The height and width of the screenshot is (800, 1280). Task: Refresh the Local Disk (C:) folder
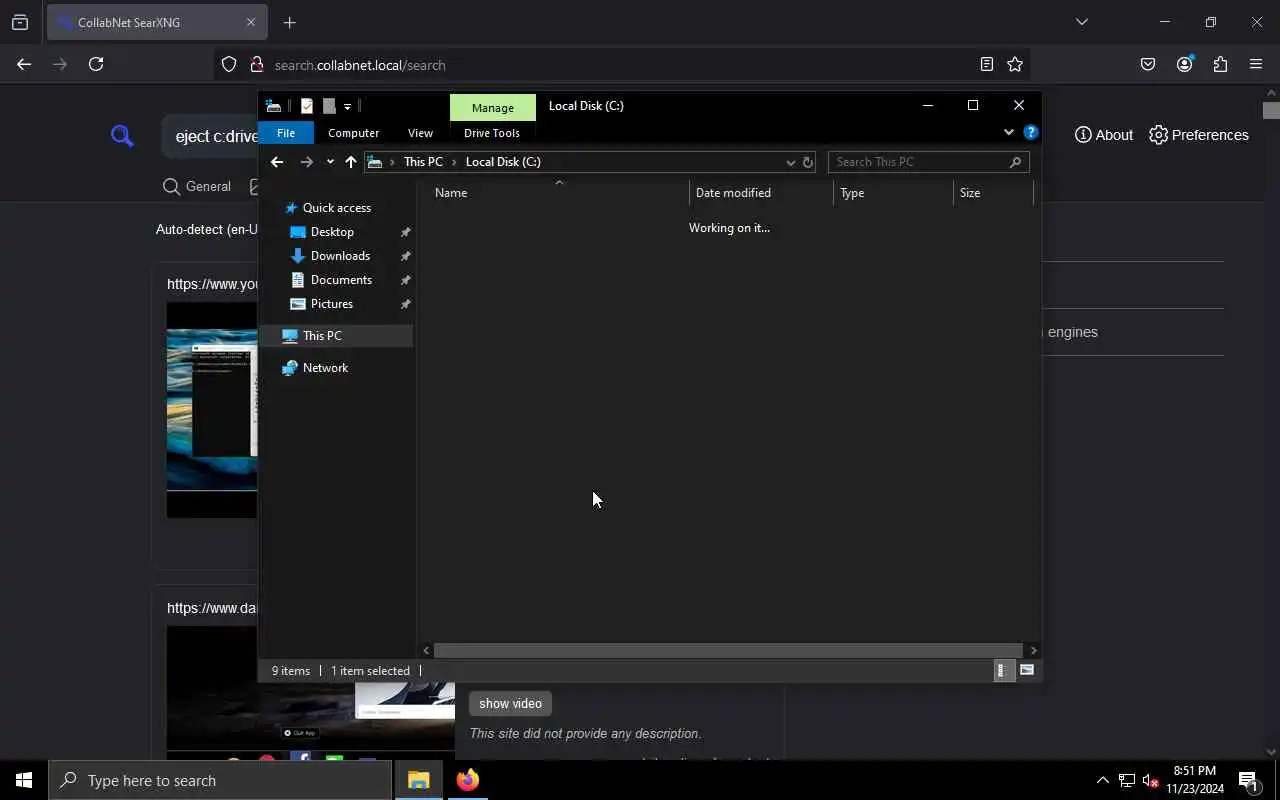point(808,162)
